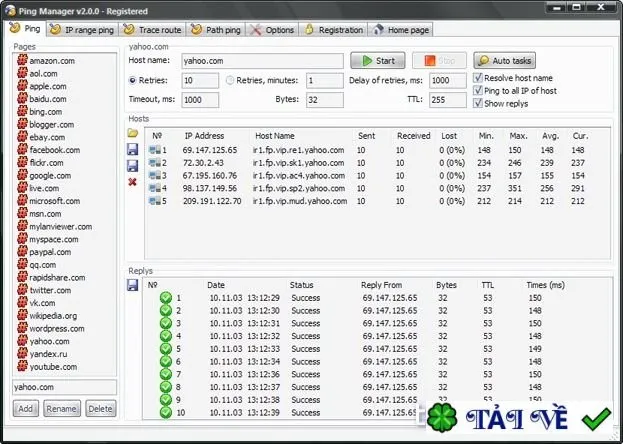Viewport: 623px width, 444px height.
Task: Open the Path ping tab
Action: pos(216,30)
